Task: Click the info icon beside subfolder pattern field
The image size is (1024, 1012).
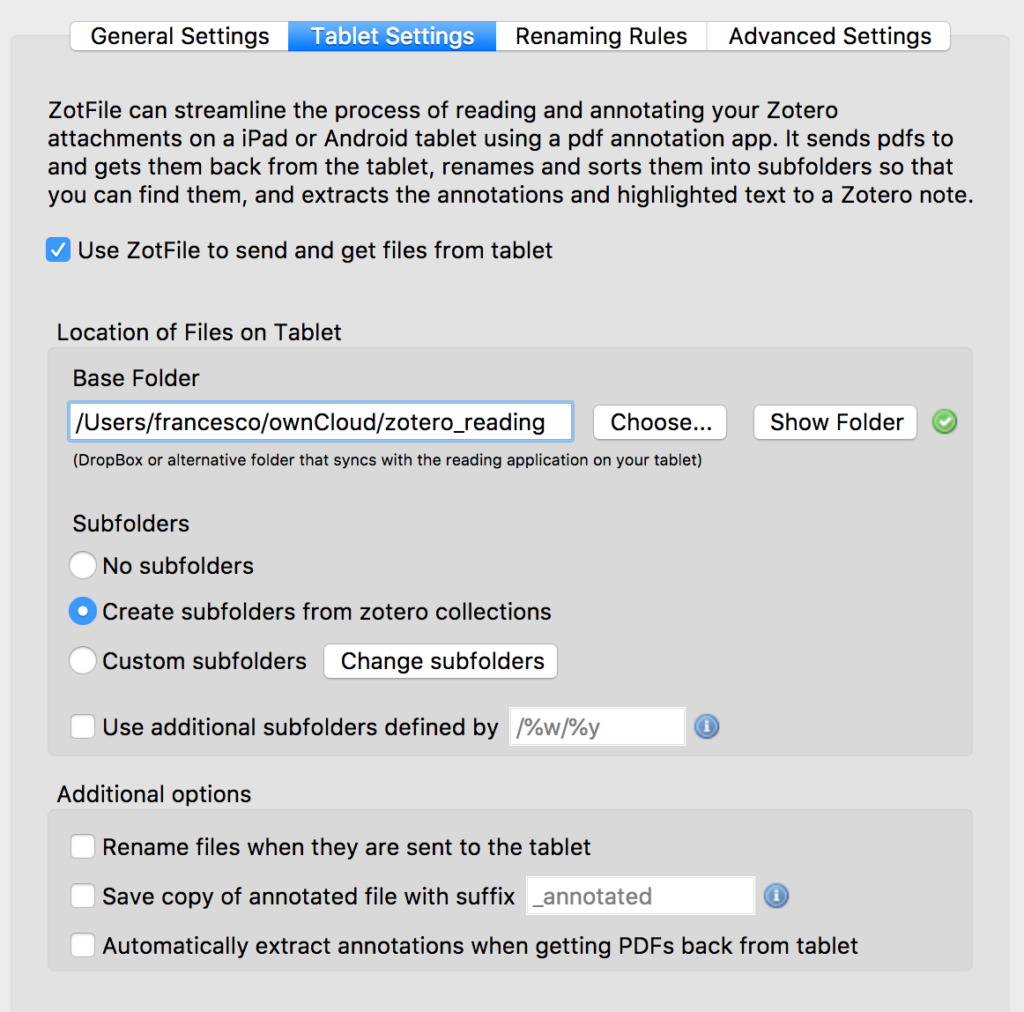Action: pyautogui.click(x=707, y=727)
